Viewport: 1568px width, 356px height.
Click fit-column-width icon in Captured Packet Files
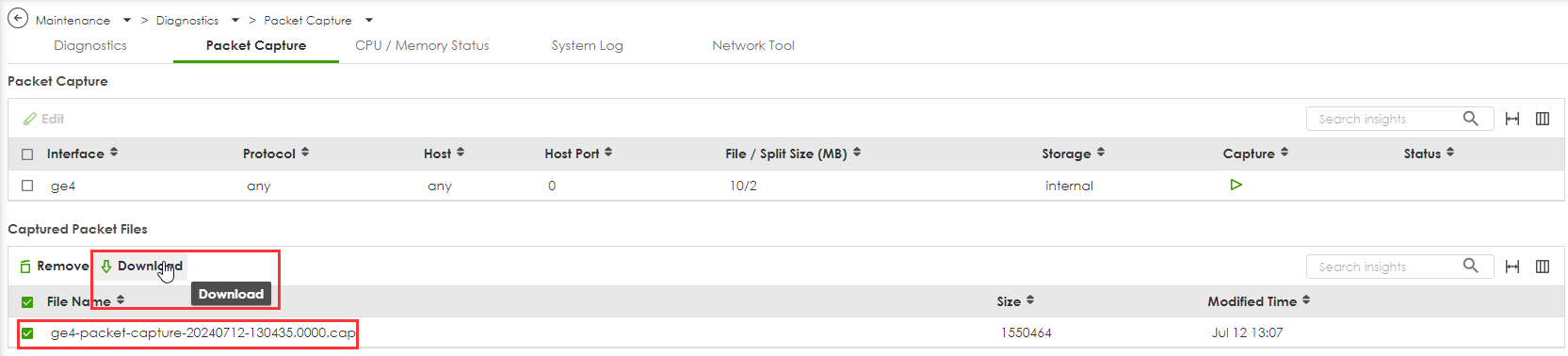click(x=1512, y=267)
